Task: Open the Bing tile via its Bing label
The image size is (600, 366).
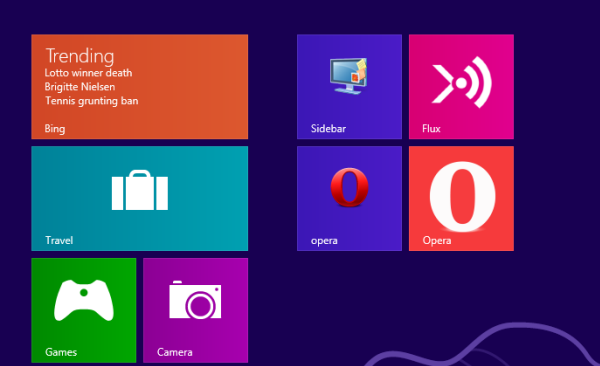Action: click(x=55, y=129)
